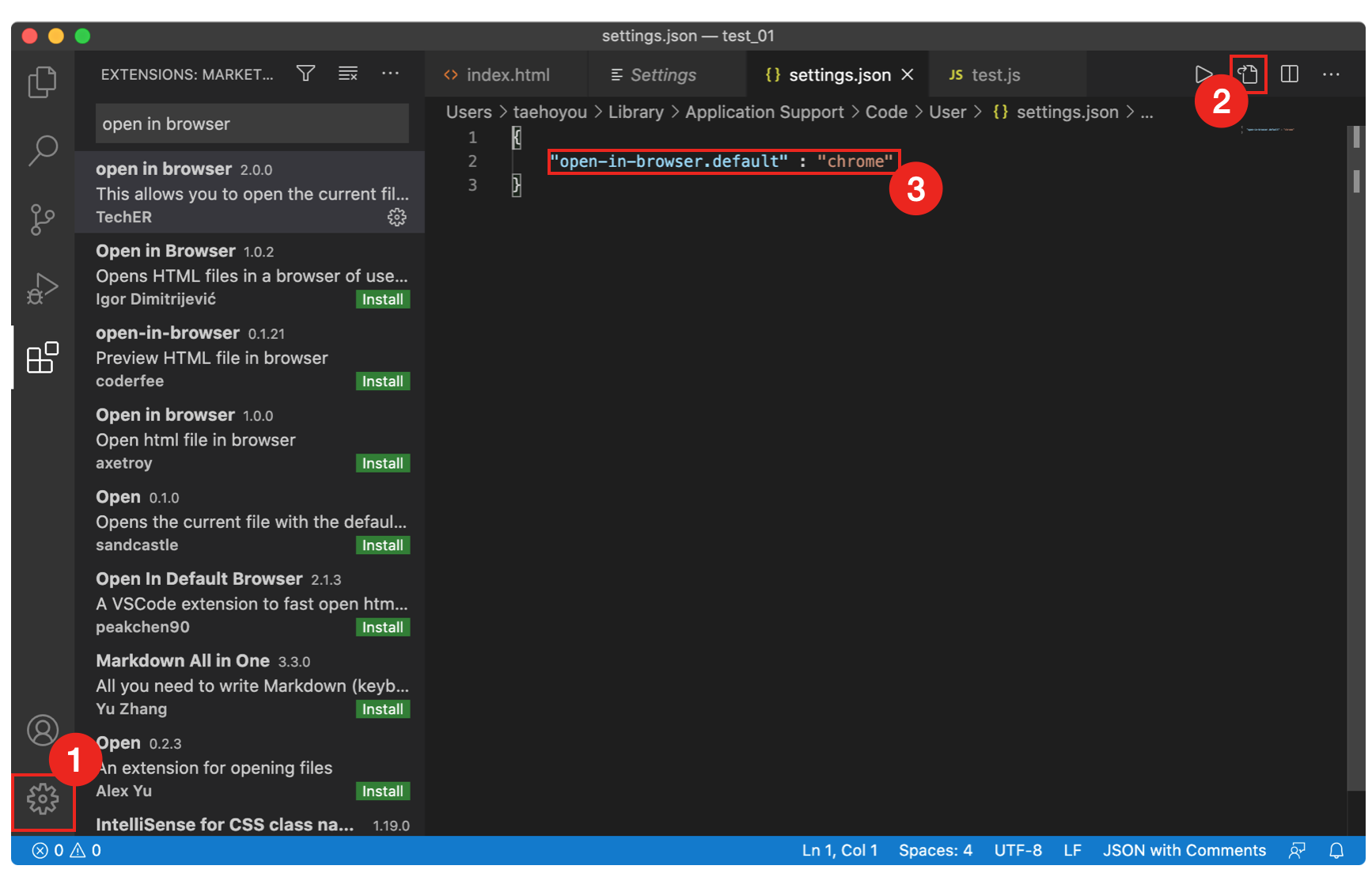Install open-in-browser by coderfee
1372x877 pixels.
pyautogui.click(x=383, y=382)
